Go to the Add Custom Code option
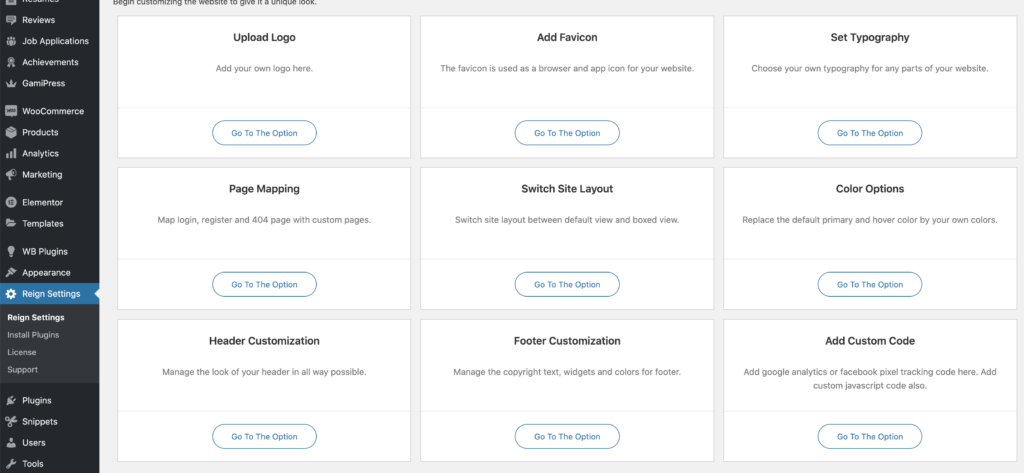 (869, 437)
